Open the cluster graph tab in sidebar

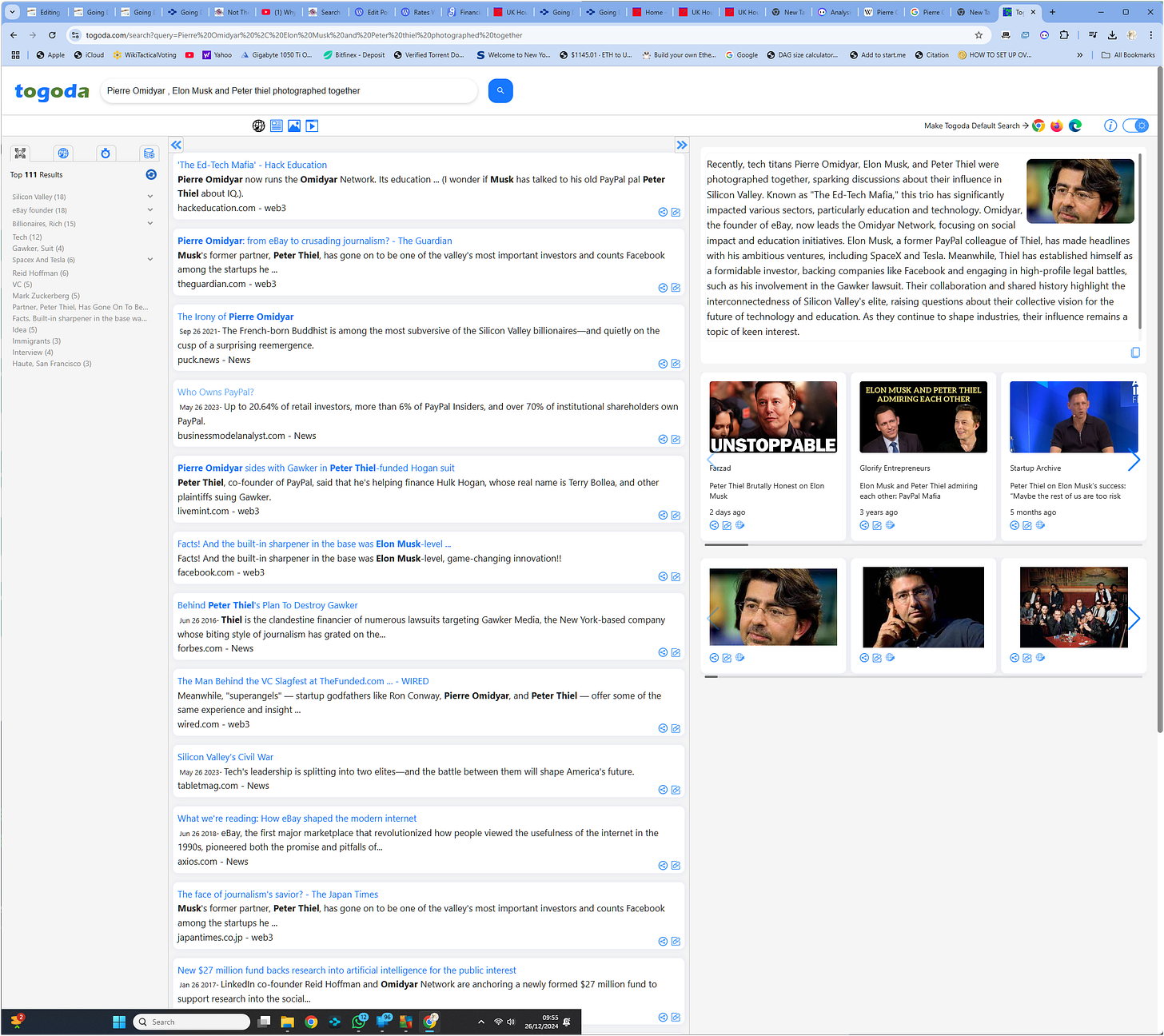(20, 153)
